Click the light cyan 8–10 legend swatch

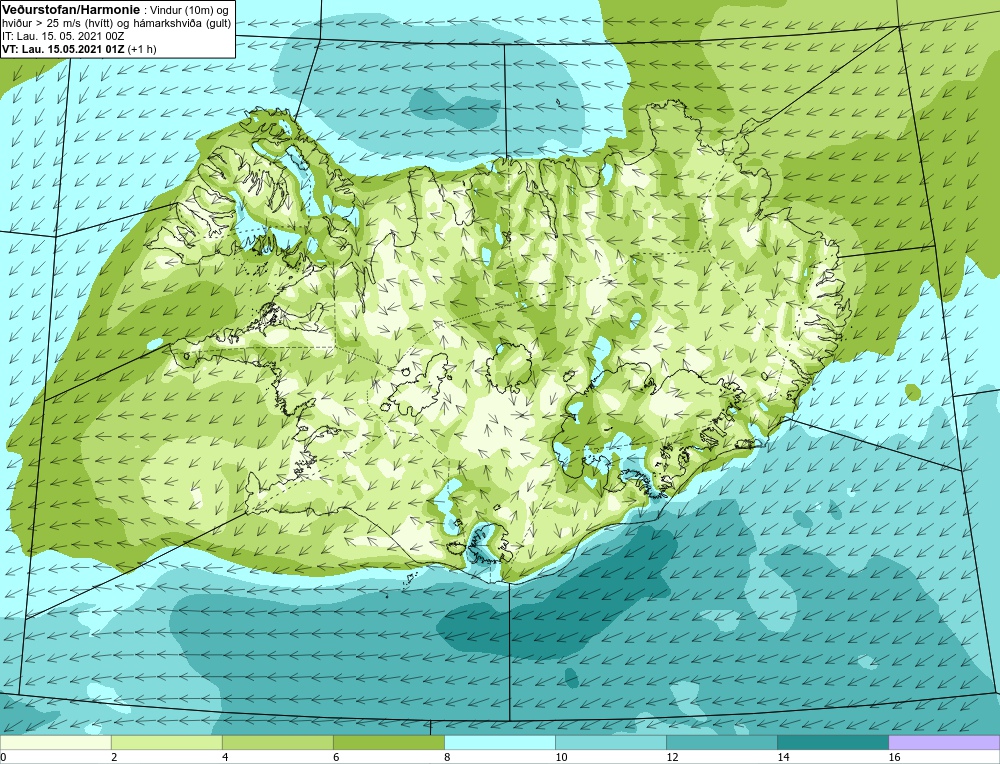pos(499,742)
